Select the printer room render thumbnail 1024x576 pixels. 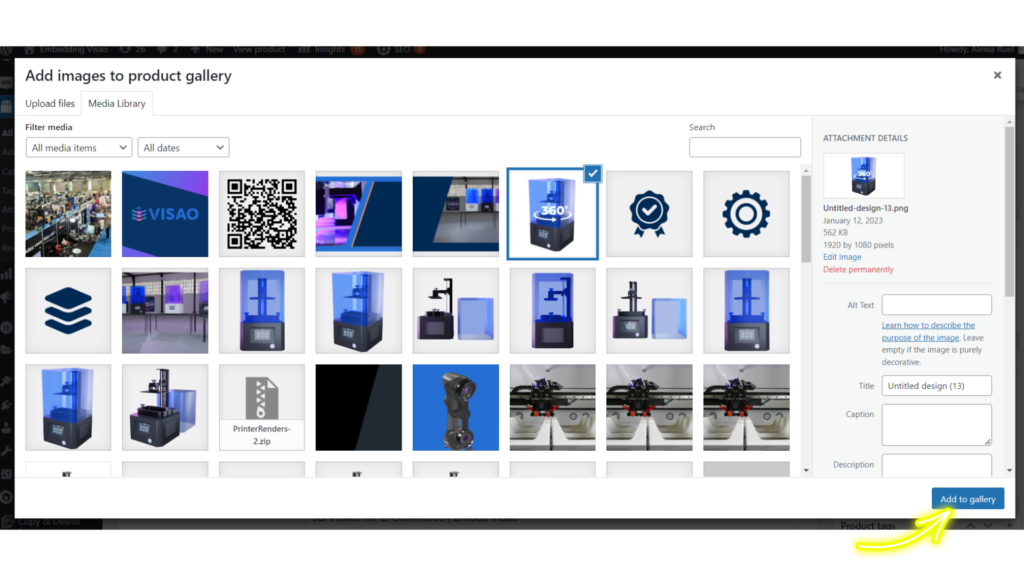[x=165, y=310]
